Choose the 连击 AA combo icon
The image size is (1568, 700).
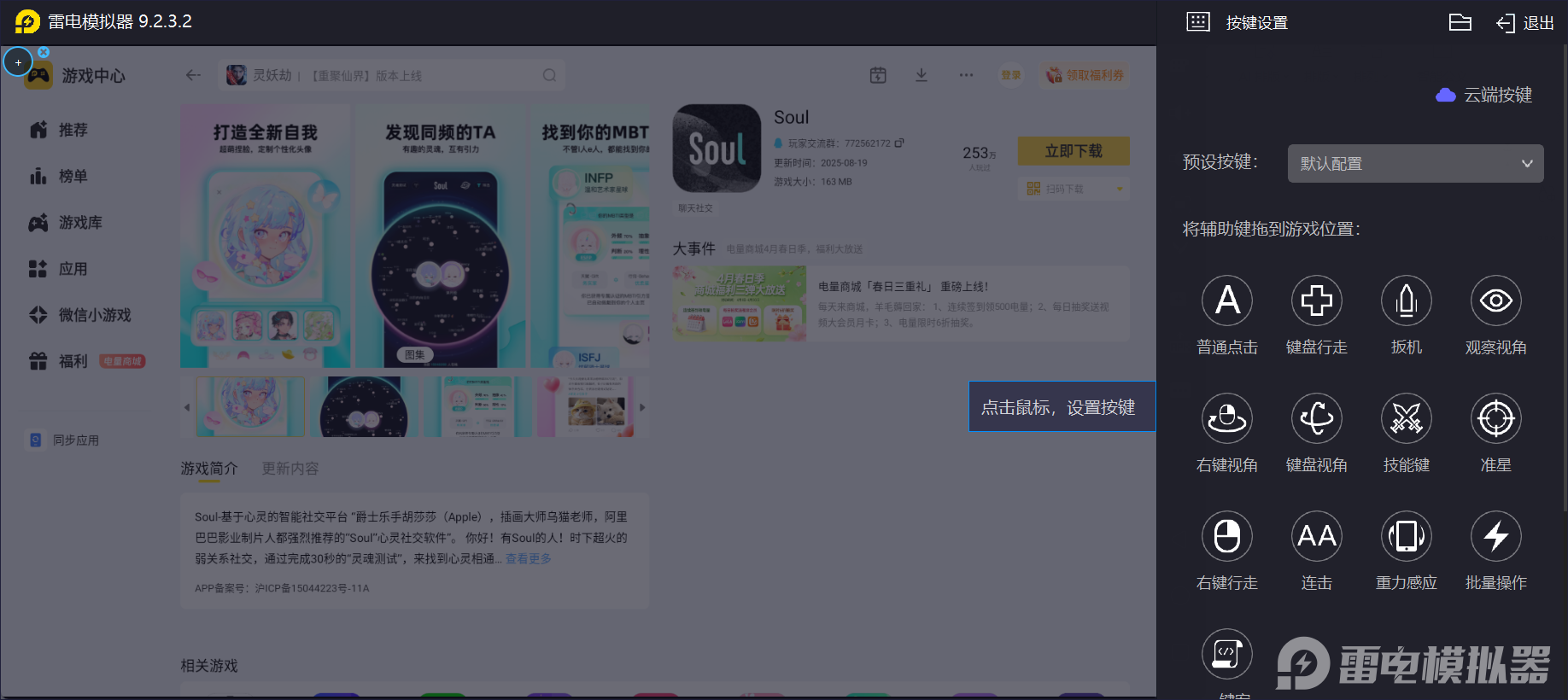1317,536
